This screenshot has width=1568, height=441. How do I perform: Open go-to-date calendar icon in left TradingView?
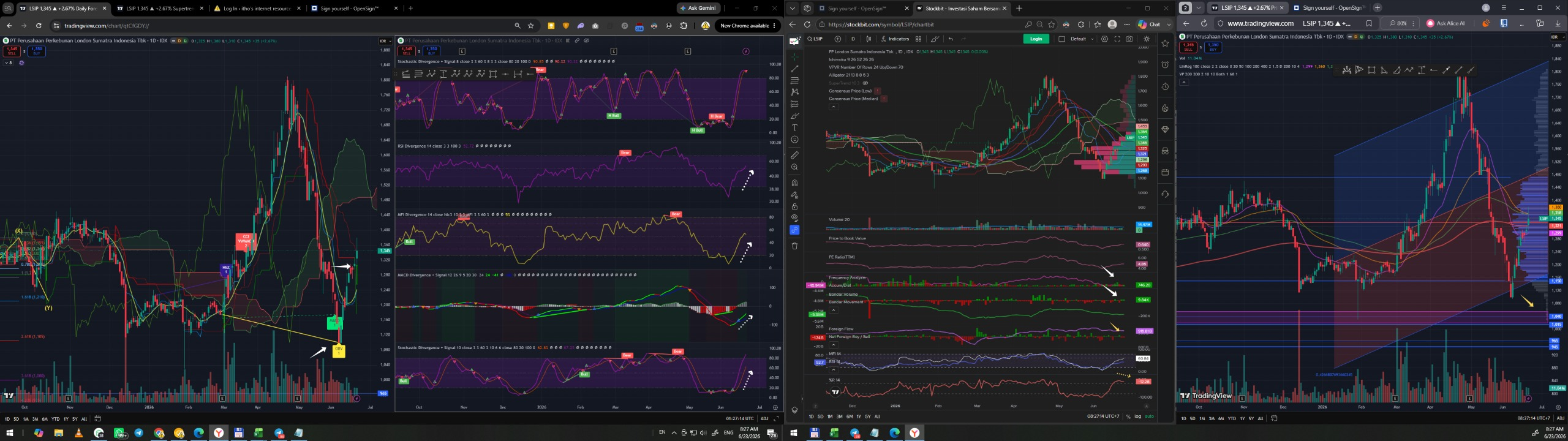pyautogui.click(x=97, y=418)
